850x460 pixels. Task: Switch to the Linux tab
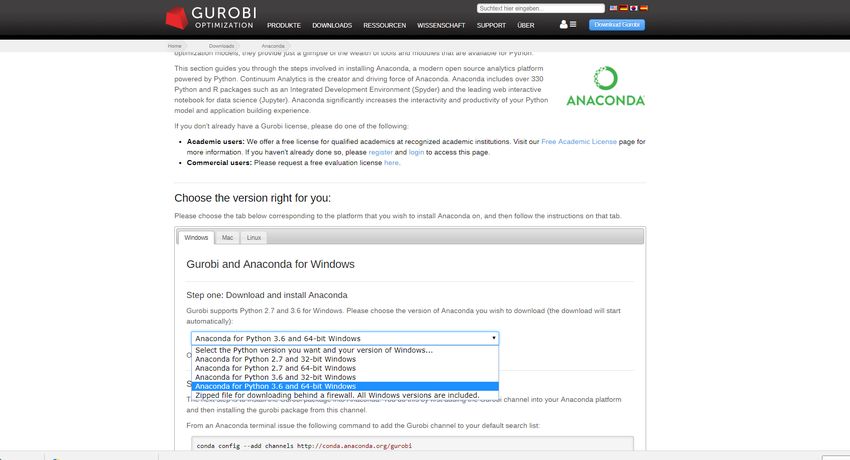[x=254, y=238]
